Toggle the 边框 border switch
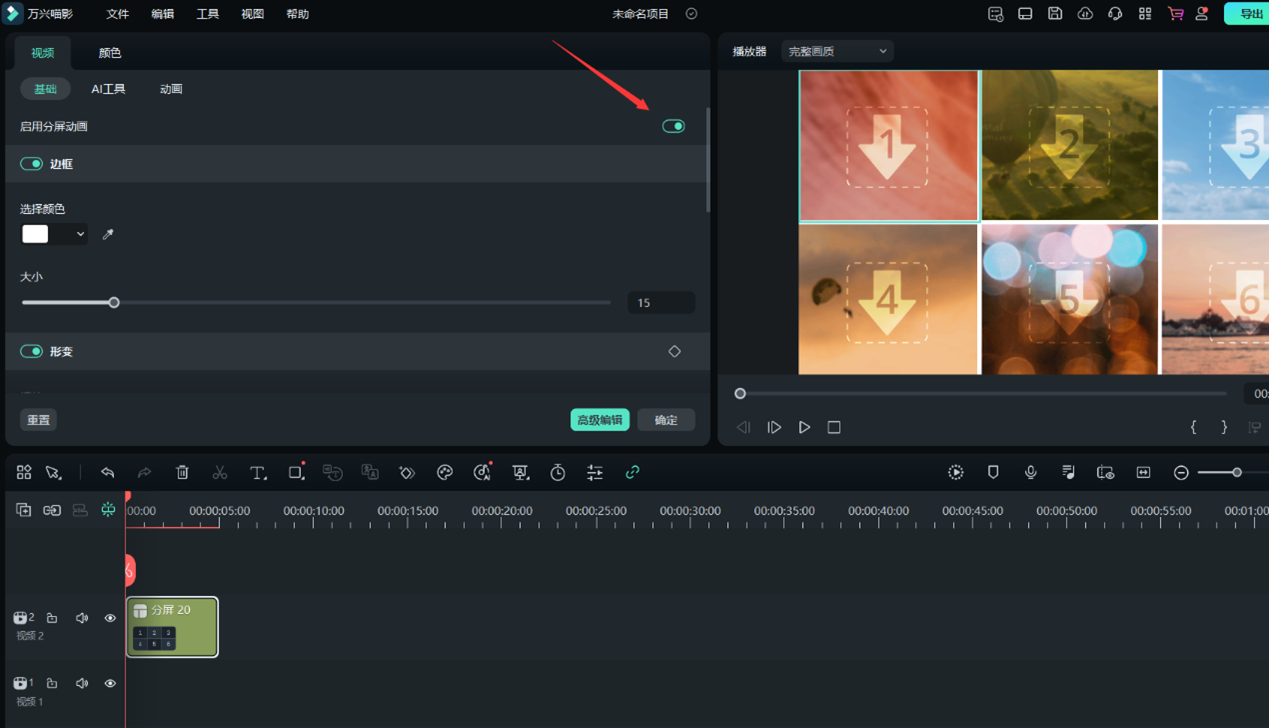Viewport: 1269px width, 728px height. [32, 164]
